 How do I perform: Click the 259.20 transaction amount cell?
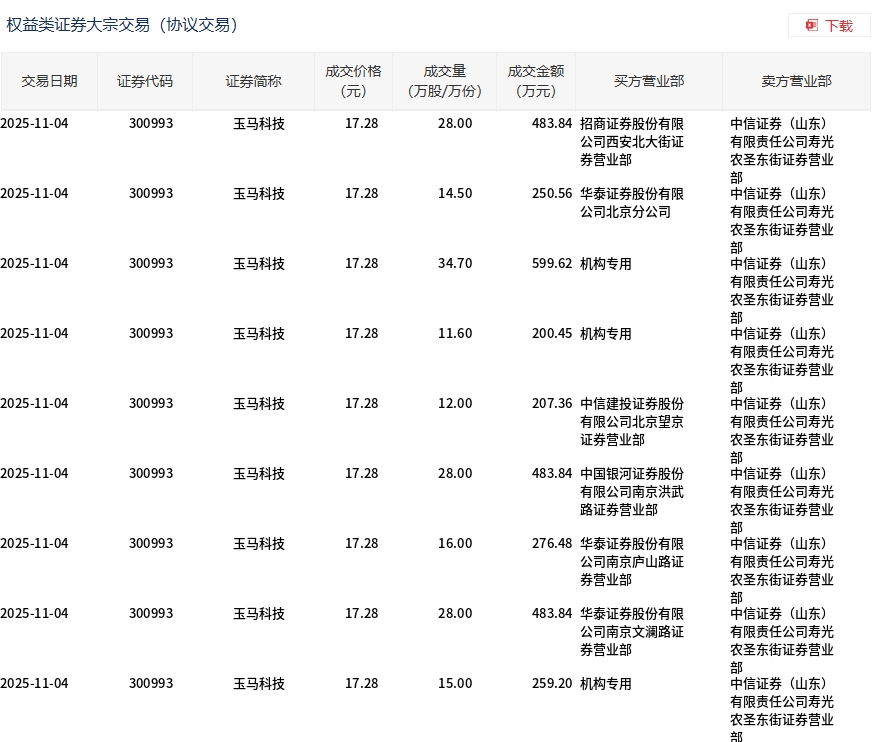click(552, 684)
